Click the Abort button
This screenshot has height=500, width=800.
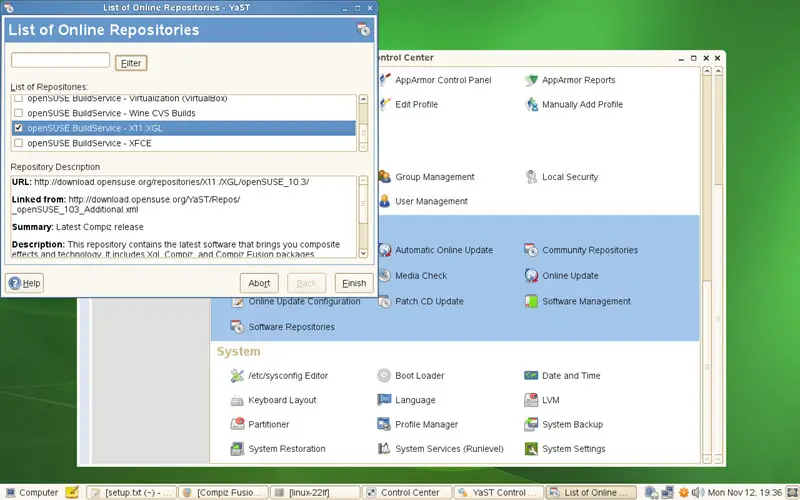tap(259, 283)
